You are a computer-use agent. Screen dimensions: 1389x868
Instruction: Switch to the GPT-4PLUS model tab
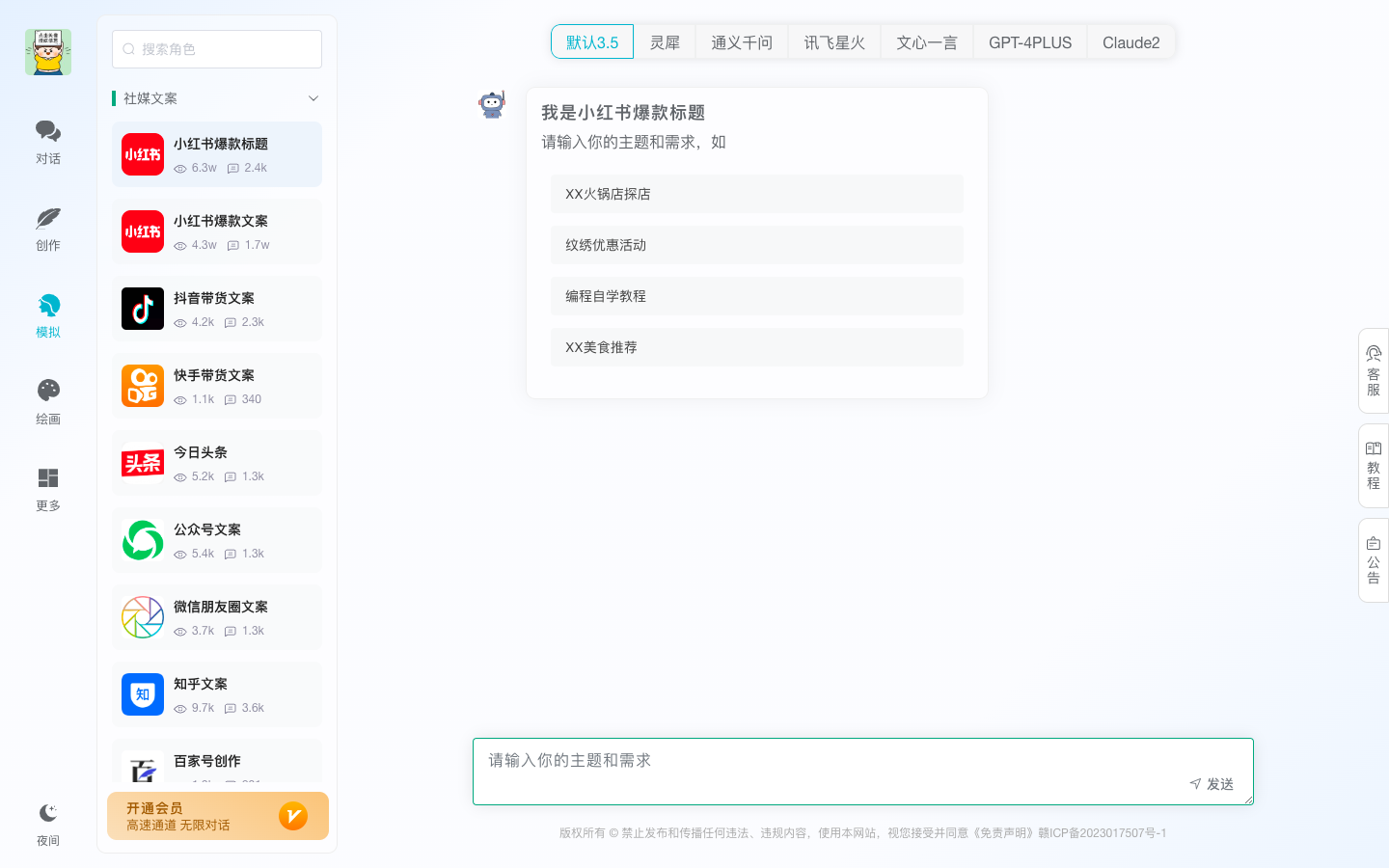pyautogui.click(x=1029, y=42)
